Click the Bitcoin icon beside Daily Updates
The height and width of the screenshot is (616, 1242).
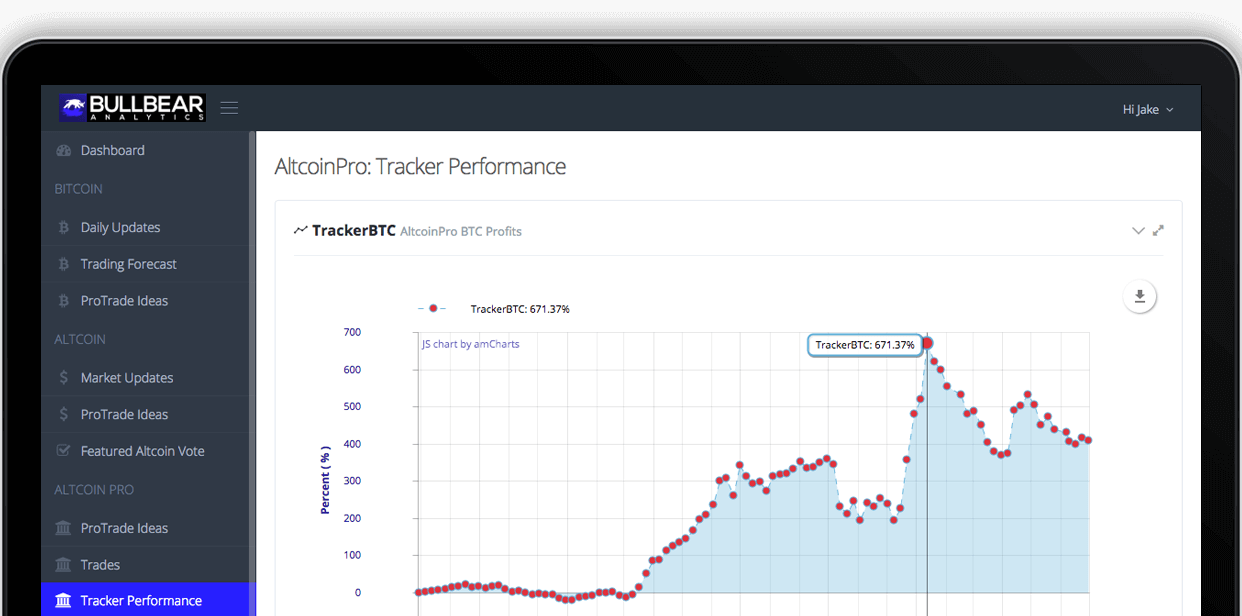[64, 228]
